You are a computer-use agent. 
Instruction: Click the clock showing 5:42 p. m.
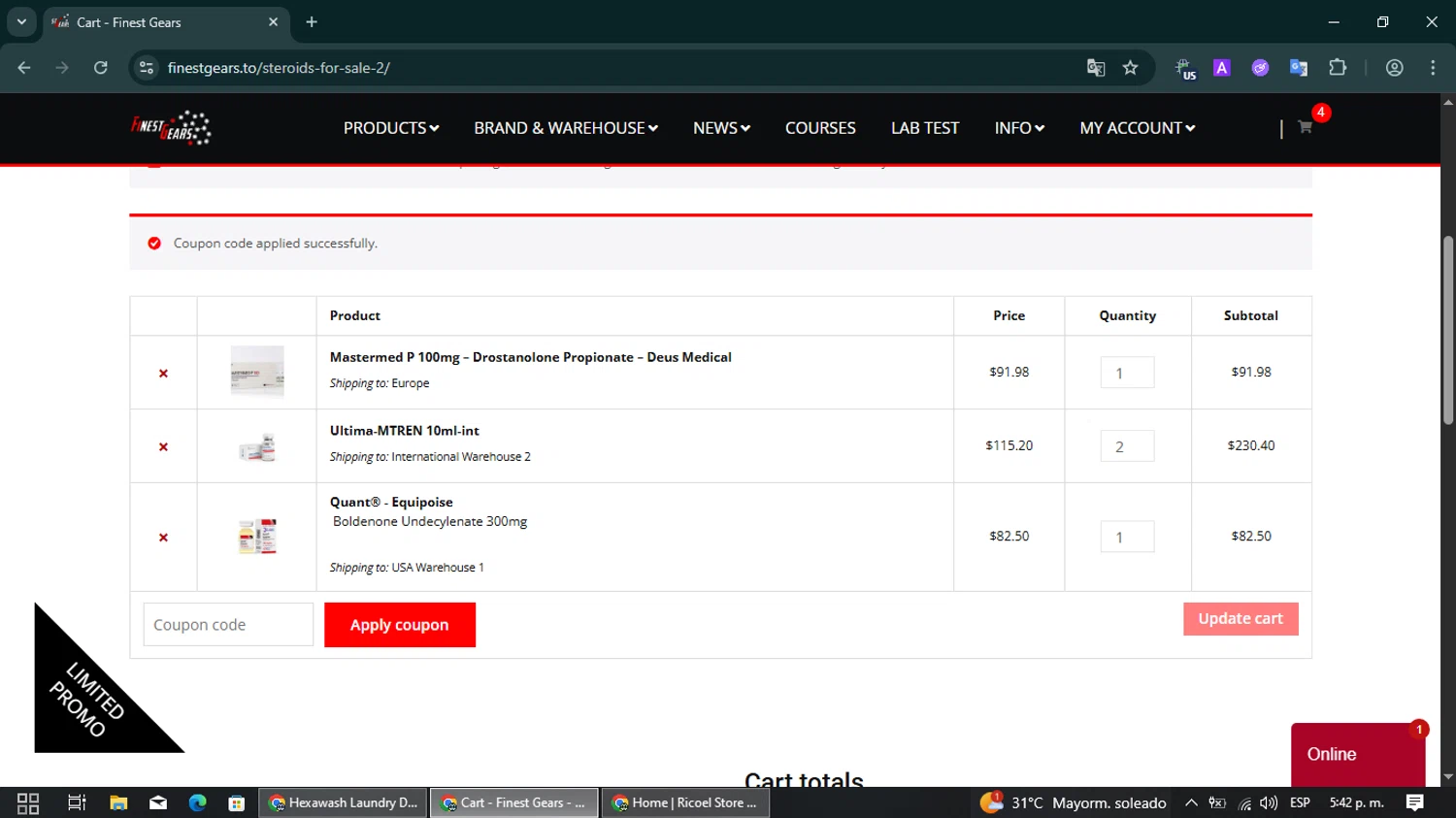(1357, 803)
